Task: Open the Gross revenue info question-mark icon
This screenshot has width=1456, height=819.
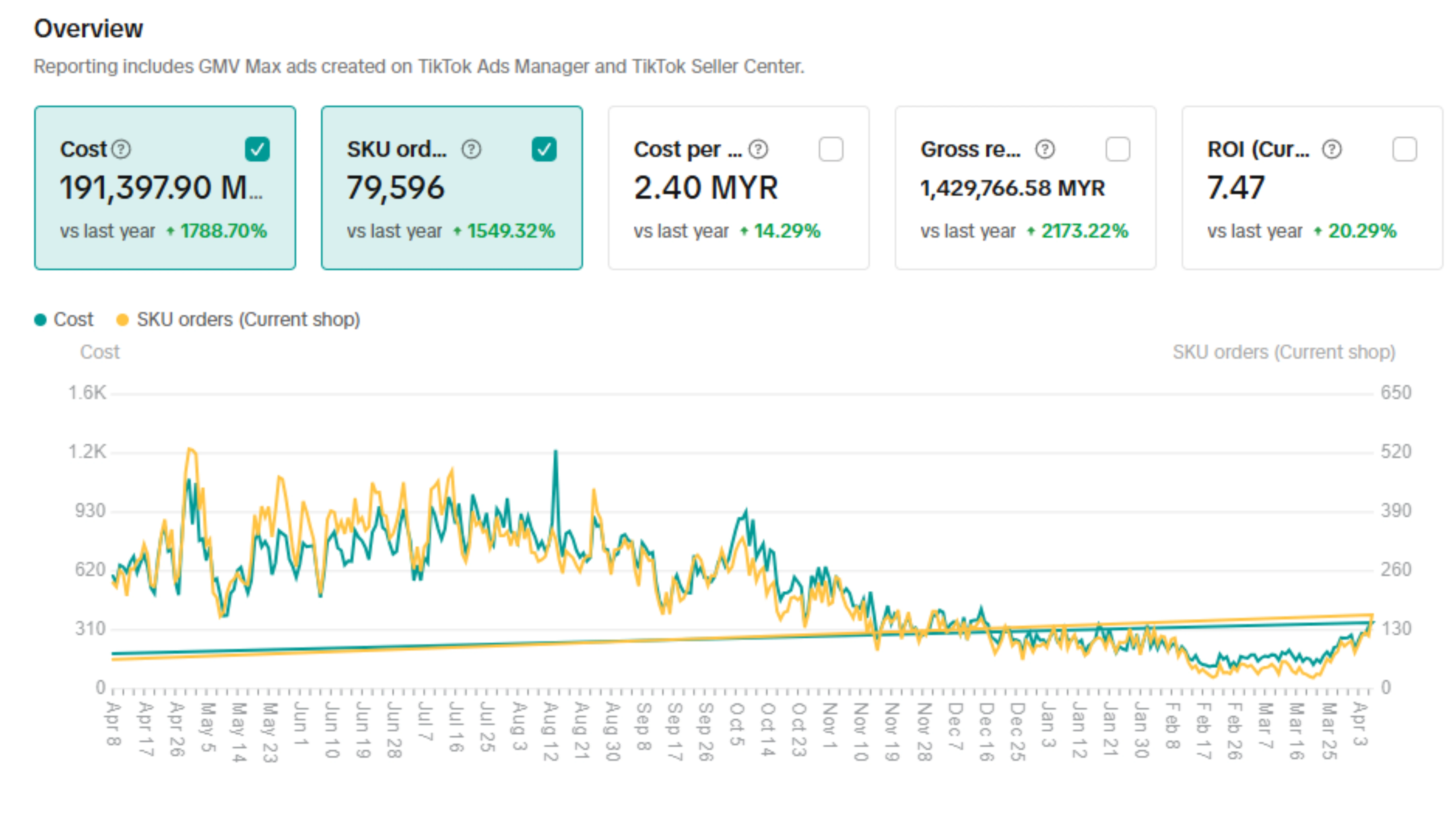Action: (x=1045, y=149)
